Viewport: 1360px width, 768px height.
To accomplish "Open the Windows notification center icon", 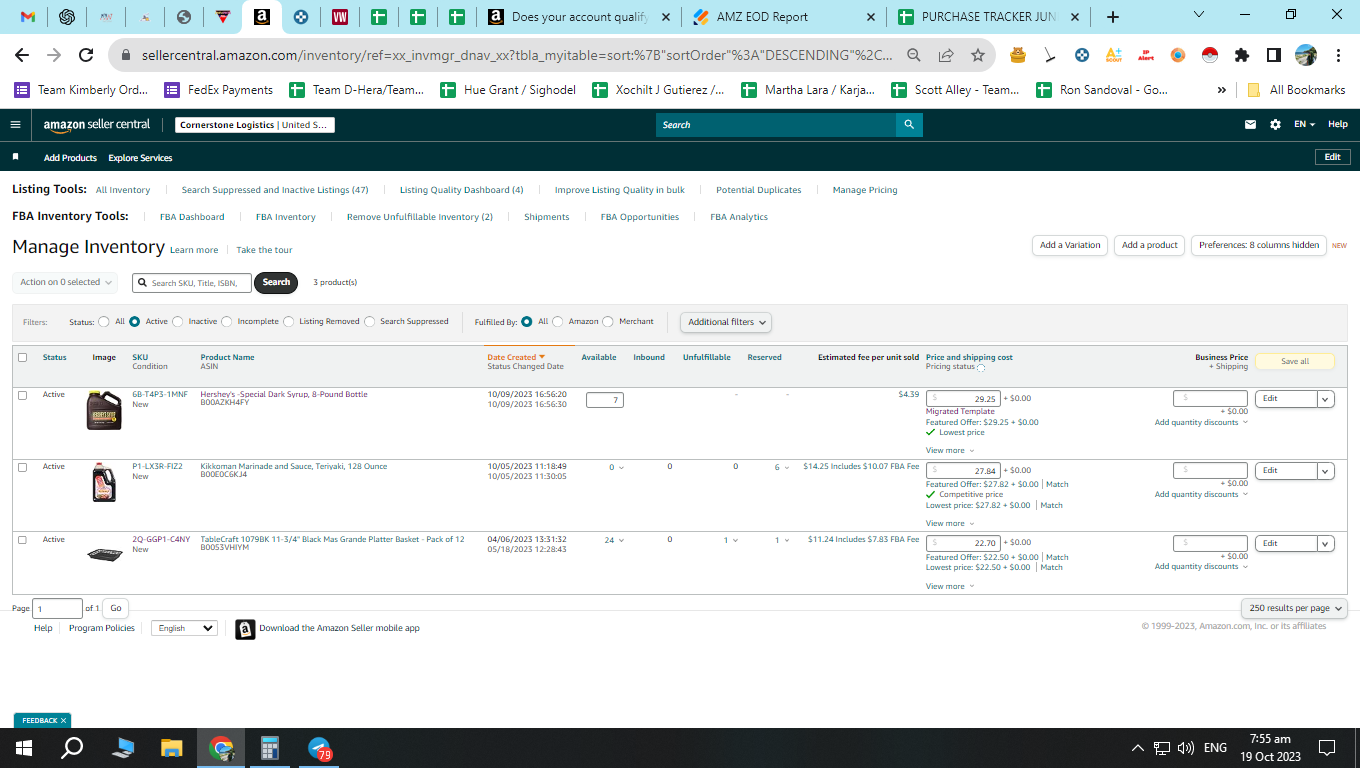I will (x=1327, y=748).
